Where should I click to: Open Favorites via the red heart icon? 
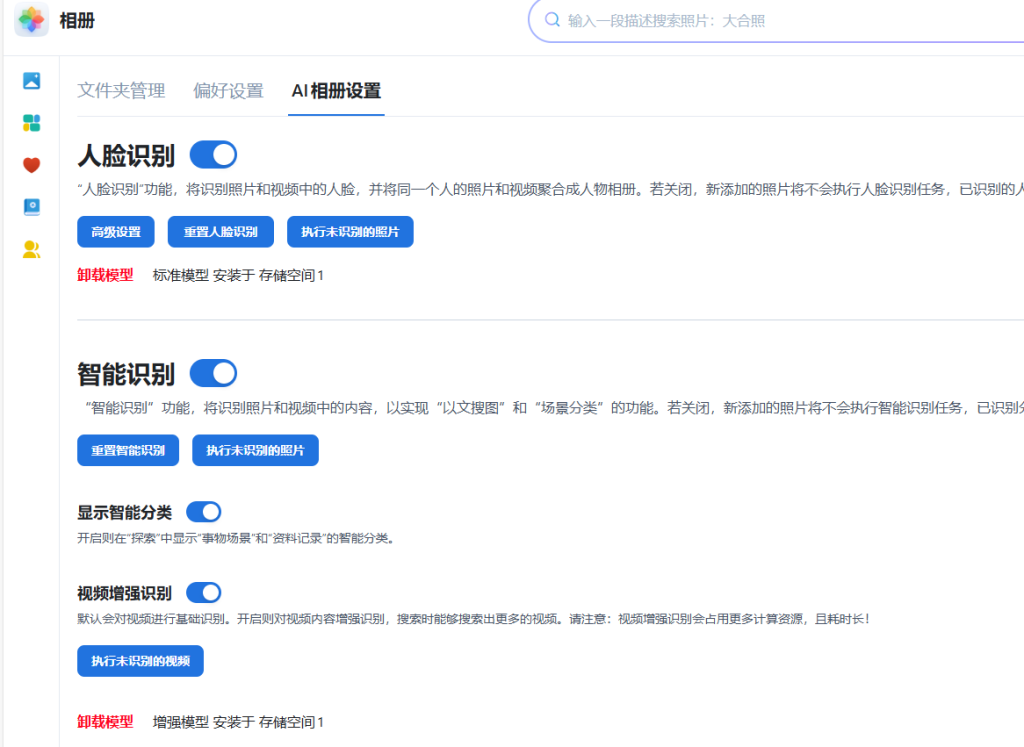click(x=31, y=165)
